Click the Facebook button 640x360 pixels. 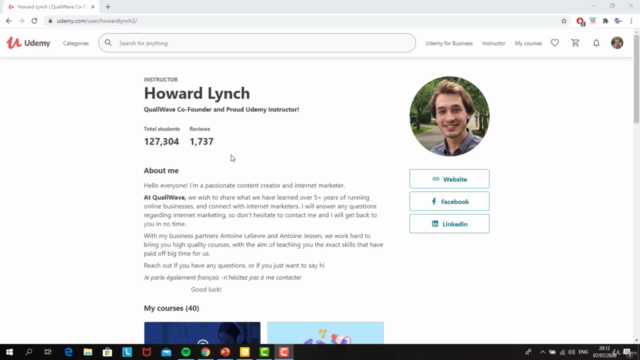click(x=449, y=202)
